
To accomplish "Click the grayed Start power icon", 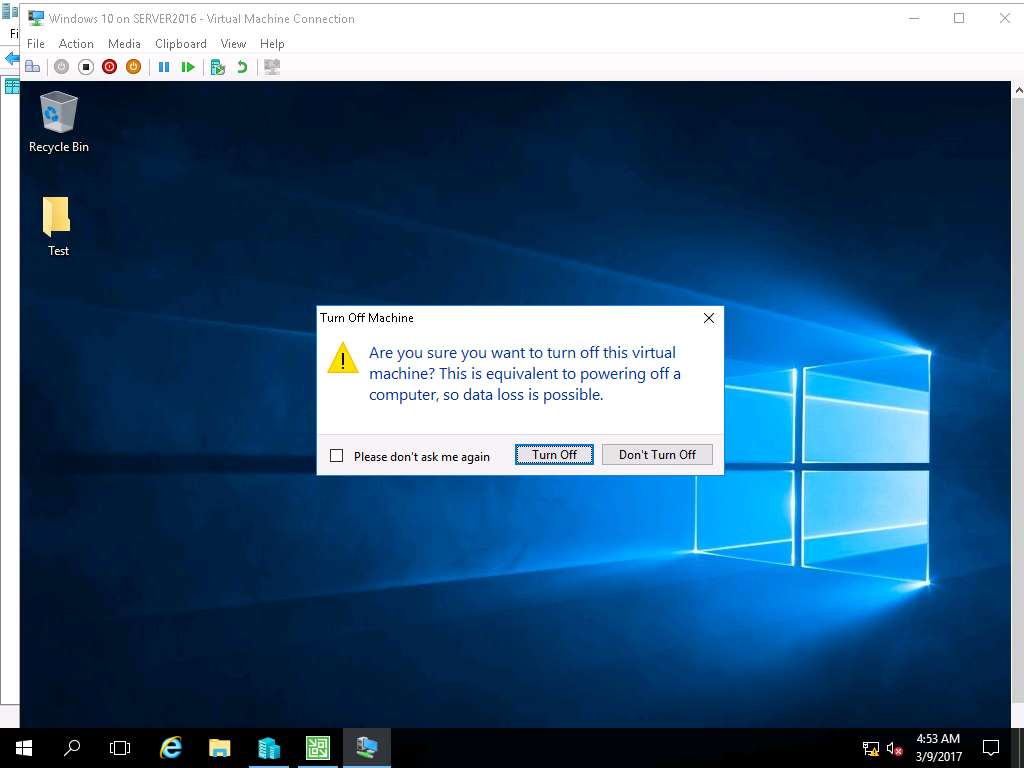I will (x=61, y=67).
